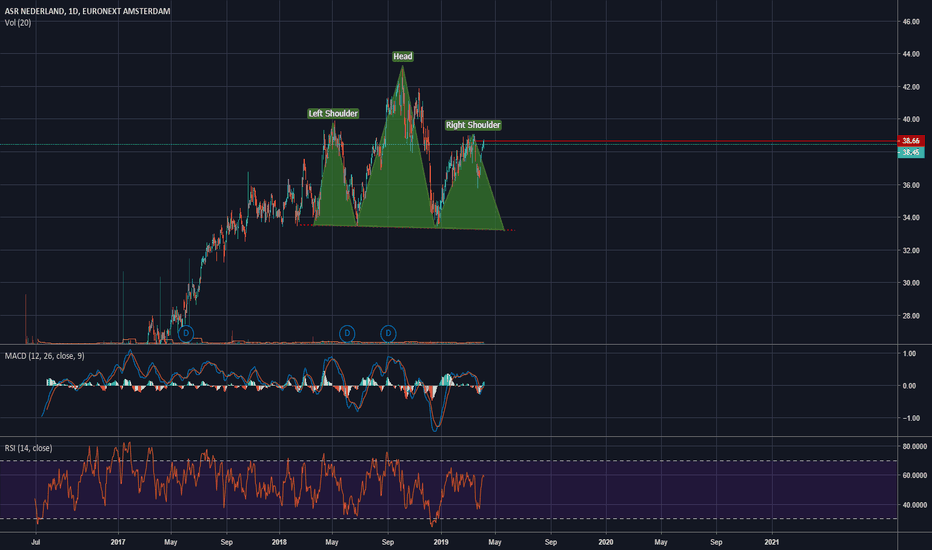Viewport: 932px width, 550px height.
Task: Click the 32.00 price axis value
Action: [x=911, y=250]
